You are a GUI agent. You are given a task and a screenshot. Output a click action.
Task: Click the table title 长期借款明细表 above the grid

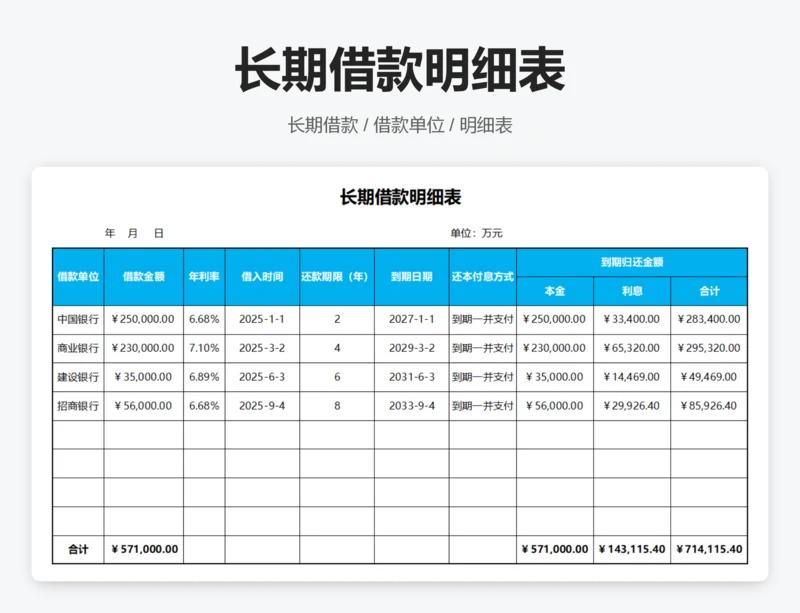click(401, 197)
